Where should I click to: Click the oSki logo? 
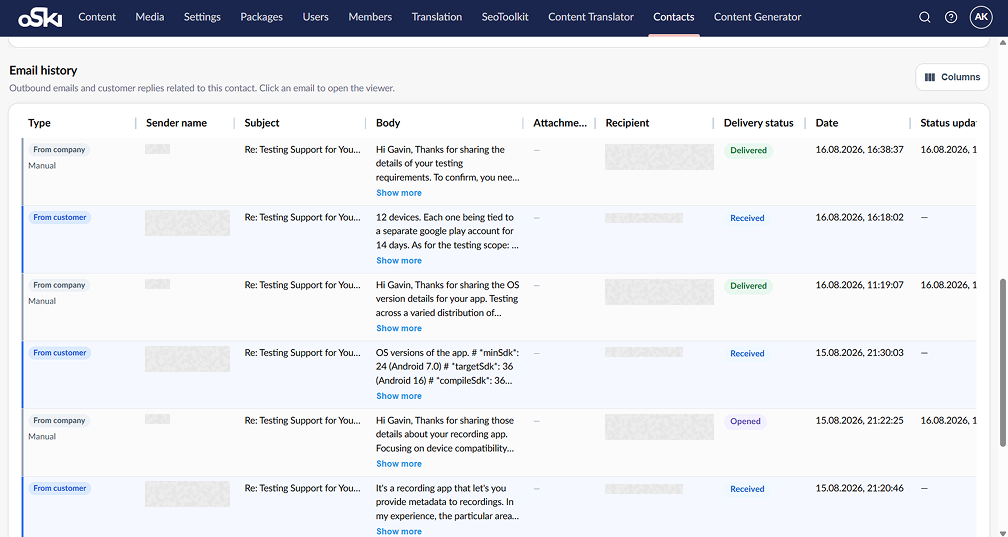click(x=40, y=17)
